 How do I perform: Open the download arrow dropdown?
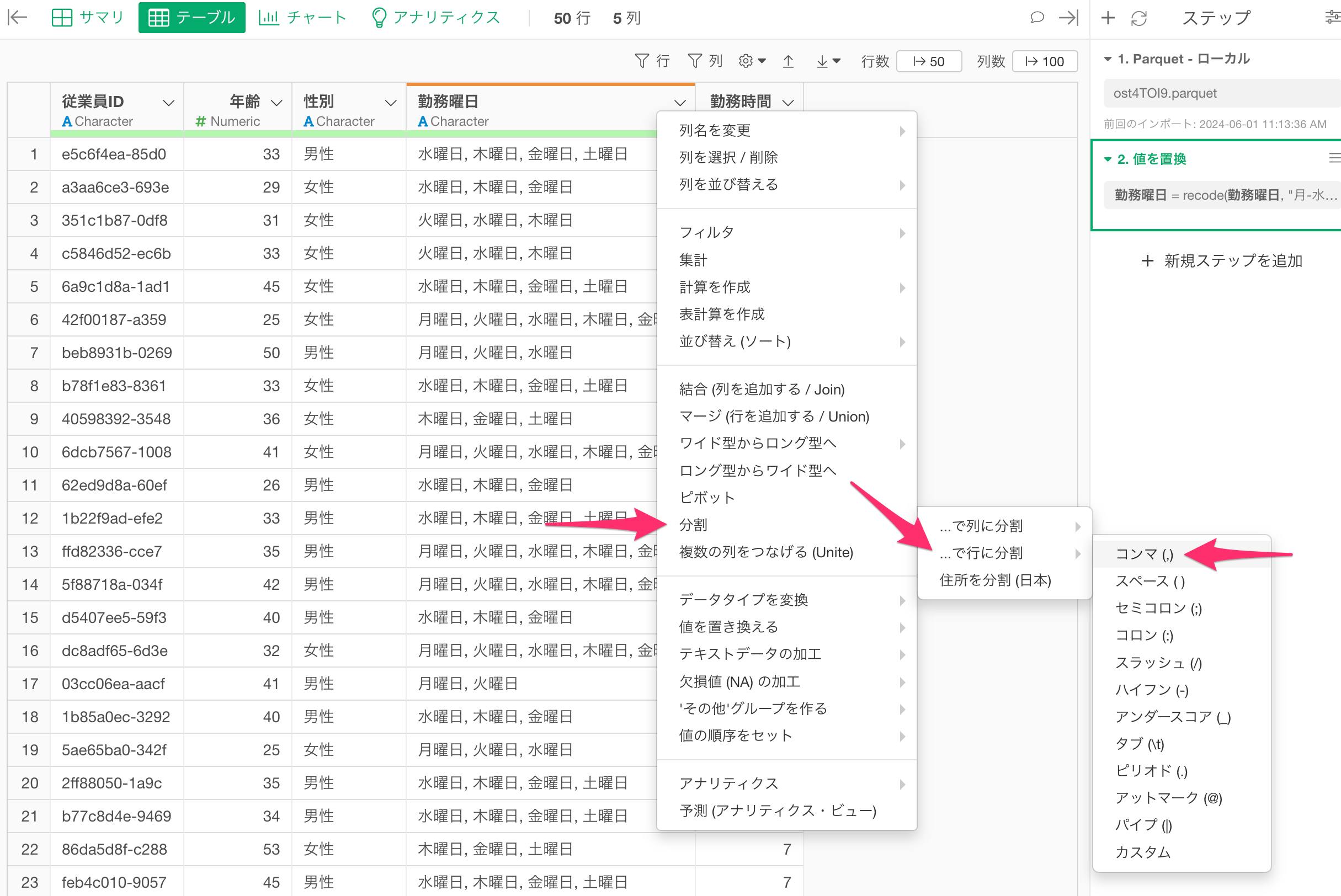point(828,61)
